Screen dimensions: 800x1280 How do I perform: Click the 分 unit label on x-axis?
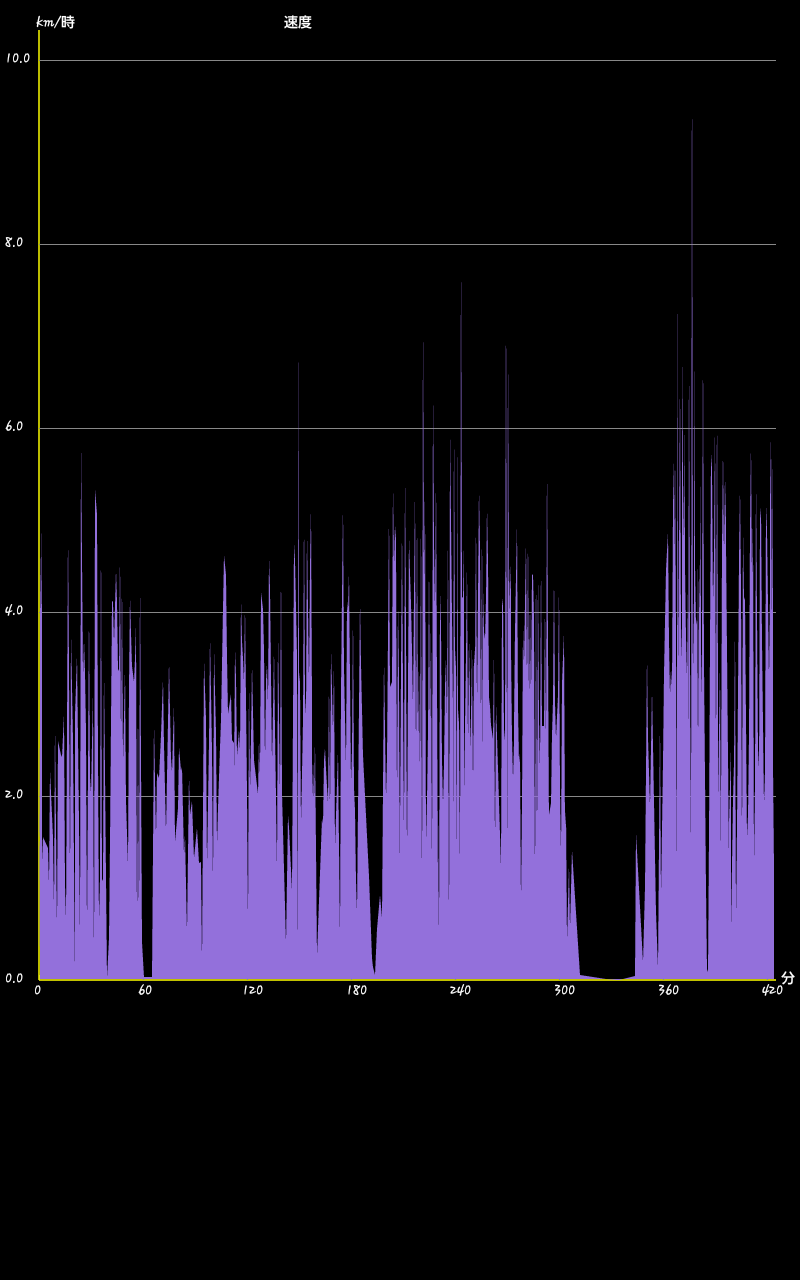pos(787,978)
